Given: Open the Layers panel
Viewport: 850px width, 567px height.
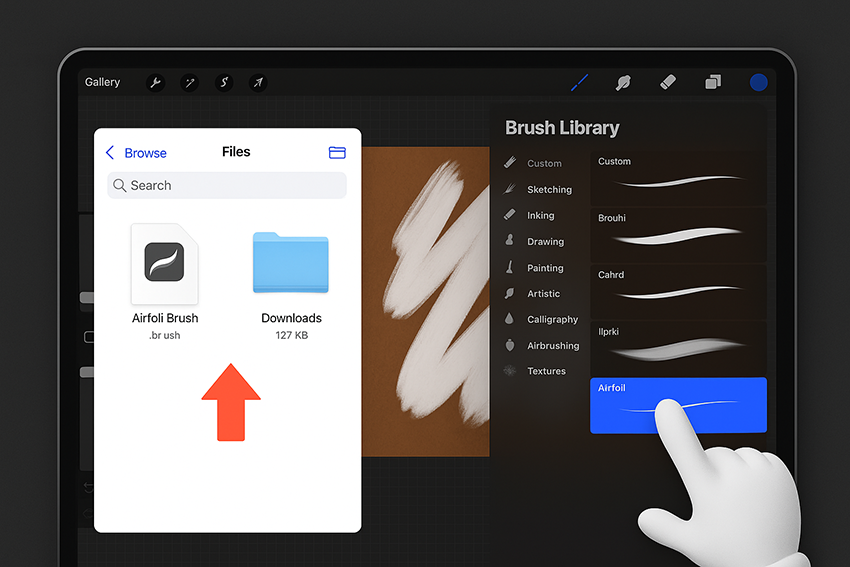Looking at the screenshot, I should 713,82.
